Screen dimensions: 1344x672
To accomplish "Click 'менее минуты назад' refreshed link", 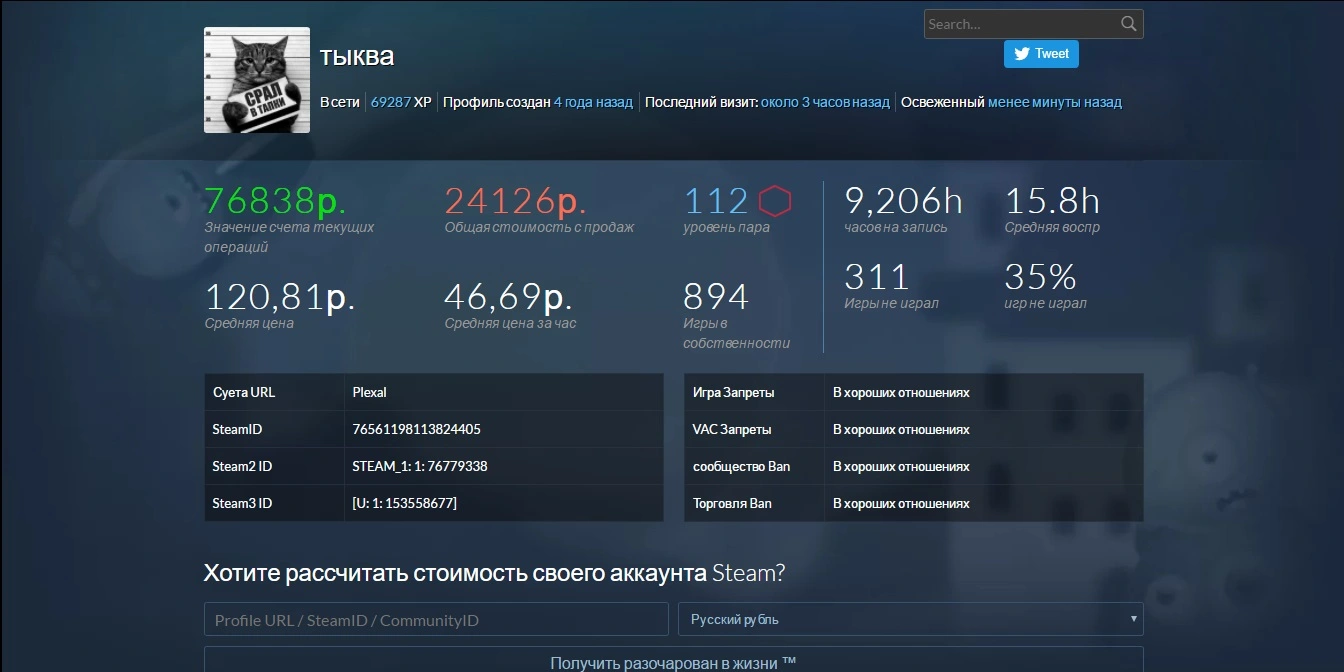I will coord(1055,102).
